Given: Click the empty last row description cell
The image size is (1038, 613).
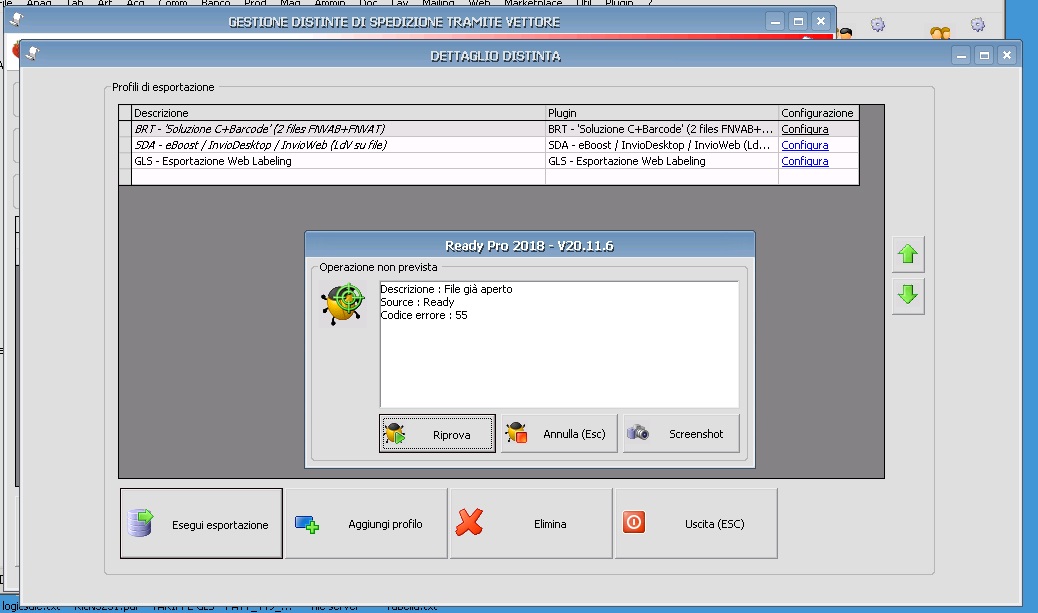Looking at the screenshot, I should pos(338,177).
